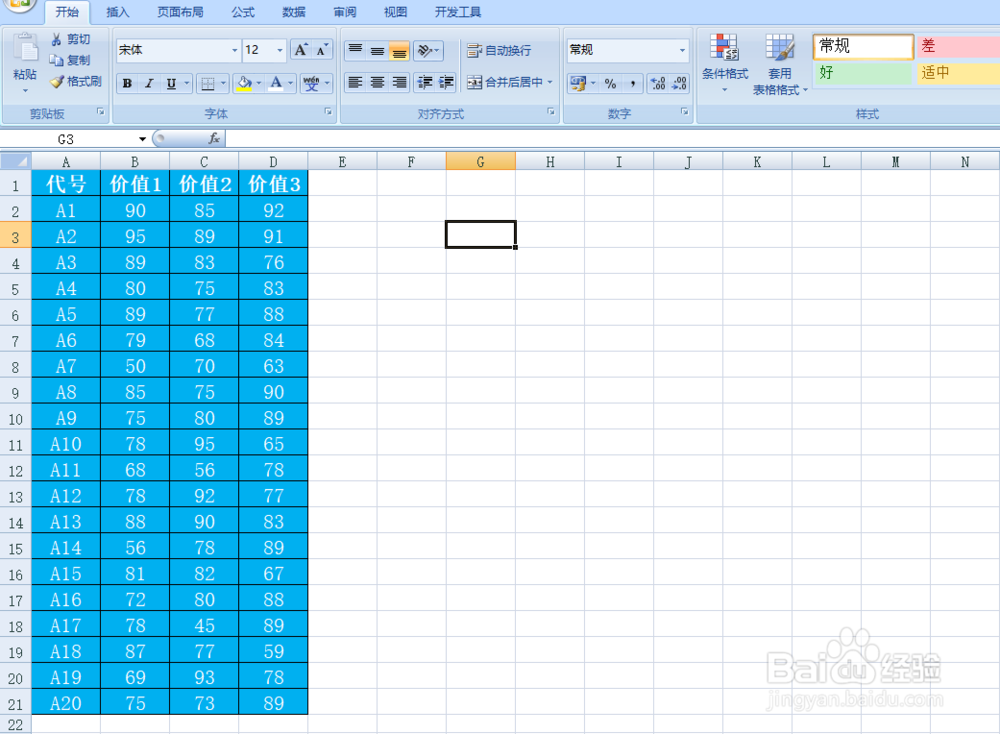
Task: Toggle Italic formatting
Action: (x=149, y=83)
